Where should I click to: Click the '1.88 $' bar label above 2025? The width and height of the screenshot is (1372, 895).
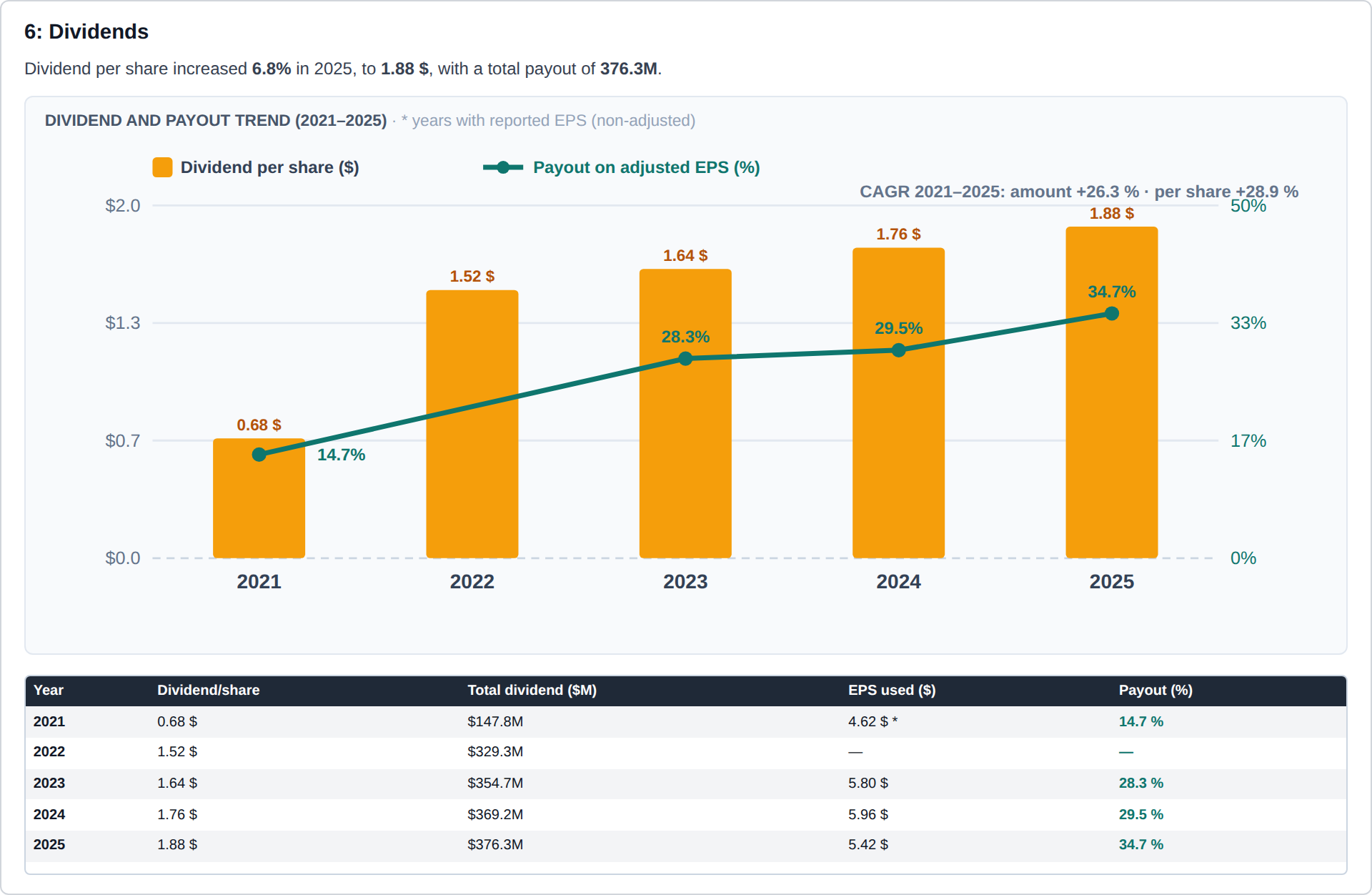click(1112, 214)
